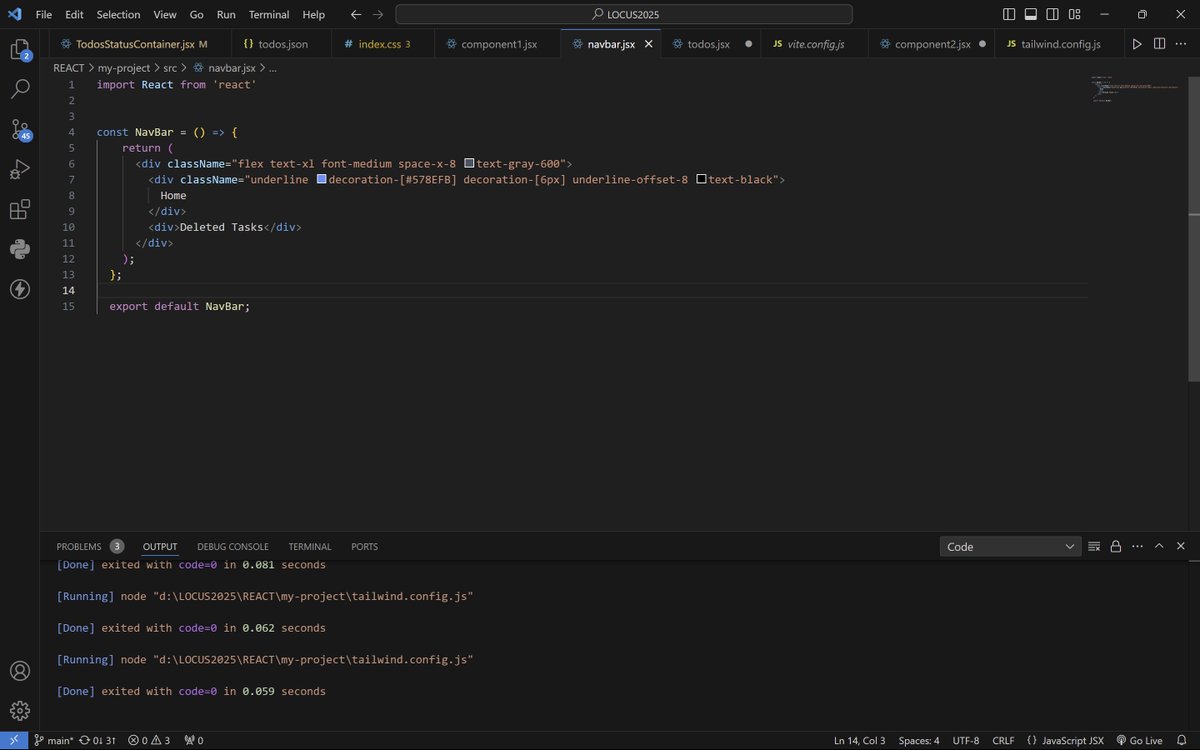Switch to tailwind.config.js tab
This screenshot has height=750, width=1200.
[1058, 44]
